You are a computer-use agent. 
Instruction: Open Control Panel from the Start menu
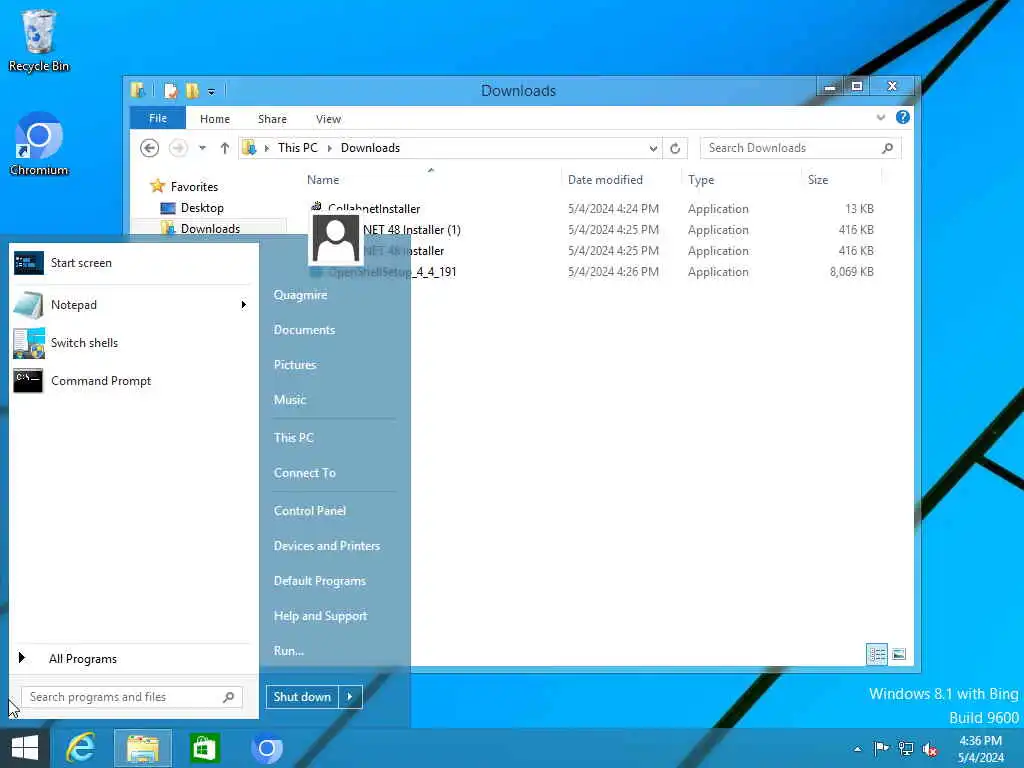pyautogui.click(x=310, y=511)
